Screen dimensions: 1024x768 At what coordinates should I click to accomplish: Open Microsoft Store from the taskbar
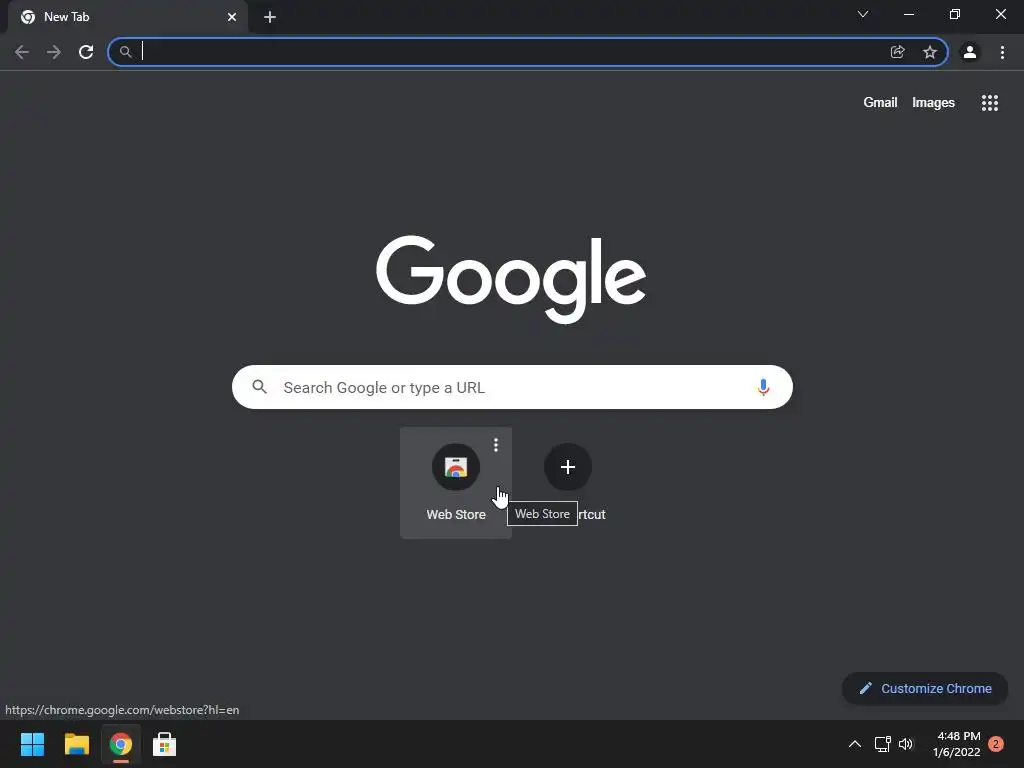[165, 744]
